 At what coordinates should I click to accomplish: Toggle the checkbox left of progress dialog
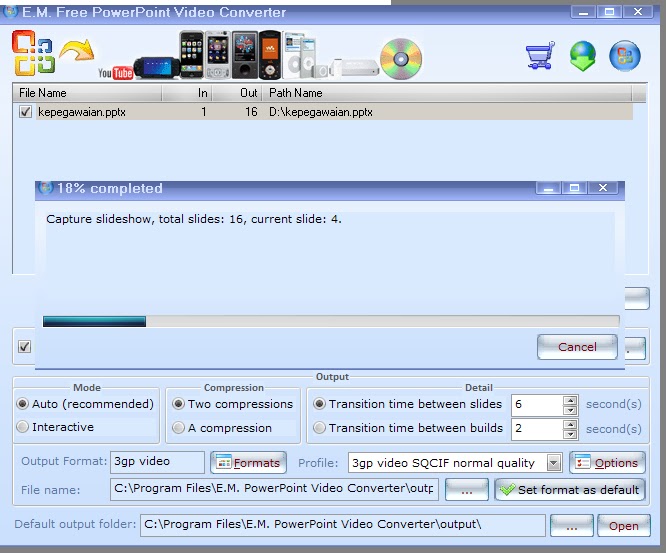25,346
